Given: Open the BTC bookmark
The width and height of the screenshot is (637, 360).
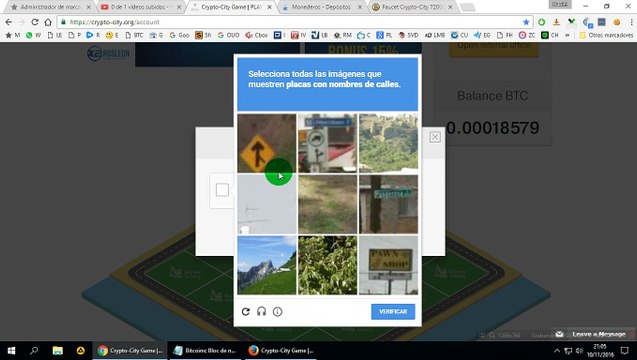Looking at the screenshot, I should click(x=134, y=35).
